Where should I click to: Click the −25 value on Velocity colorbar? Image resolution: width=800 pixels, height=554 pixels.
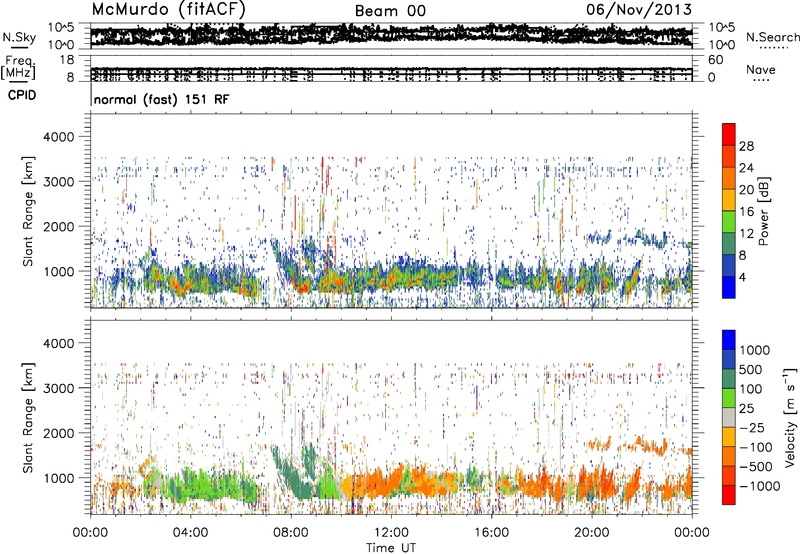(751, 427)
